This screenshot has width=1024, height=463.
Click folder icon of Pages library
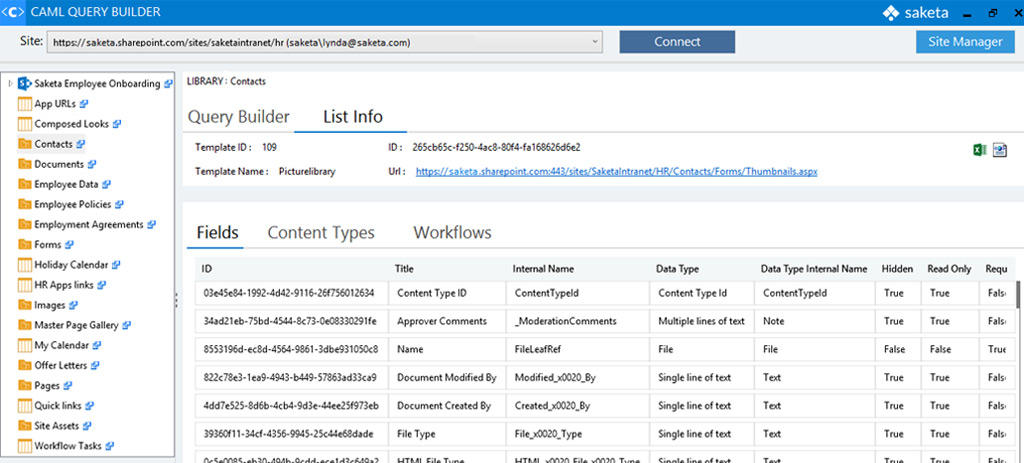(x=25, y=385)
